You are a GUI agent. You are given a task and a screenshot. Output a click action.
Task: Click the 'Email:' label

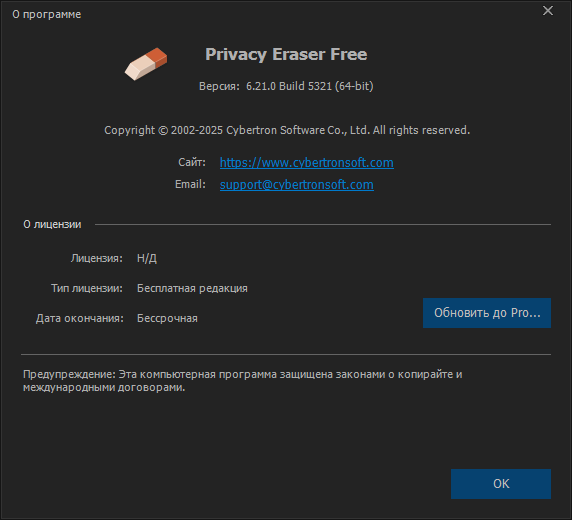pyautogui.click(x=190, y=184)
